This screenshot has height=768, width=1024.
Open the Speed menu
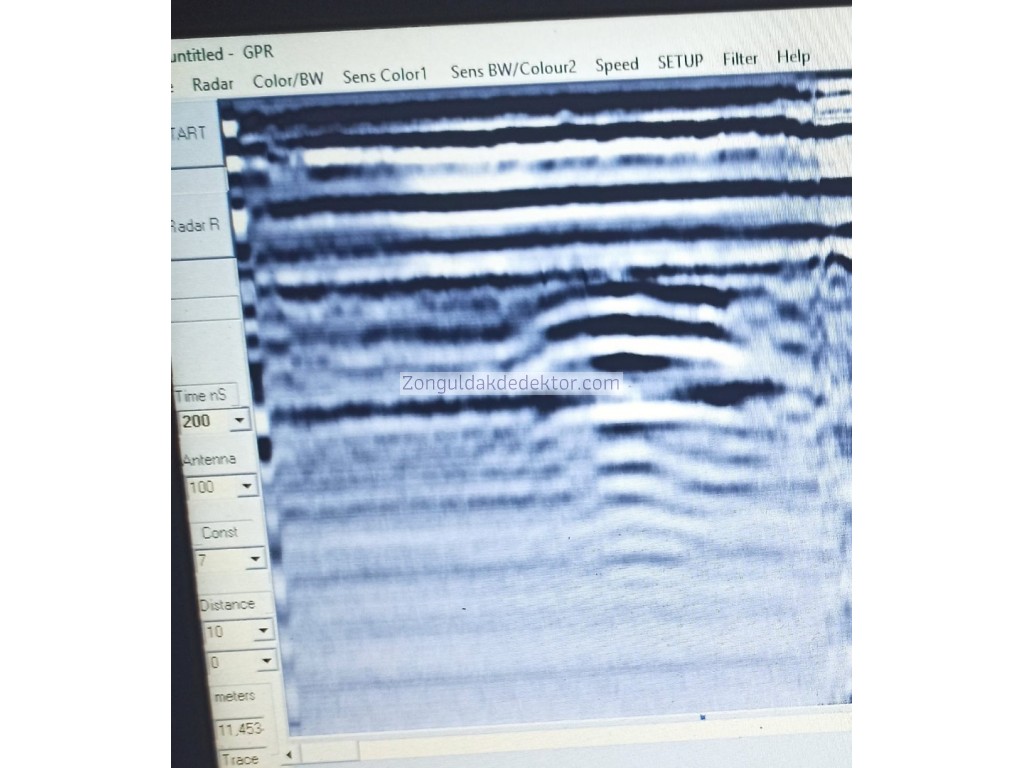point(616,65)
